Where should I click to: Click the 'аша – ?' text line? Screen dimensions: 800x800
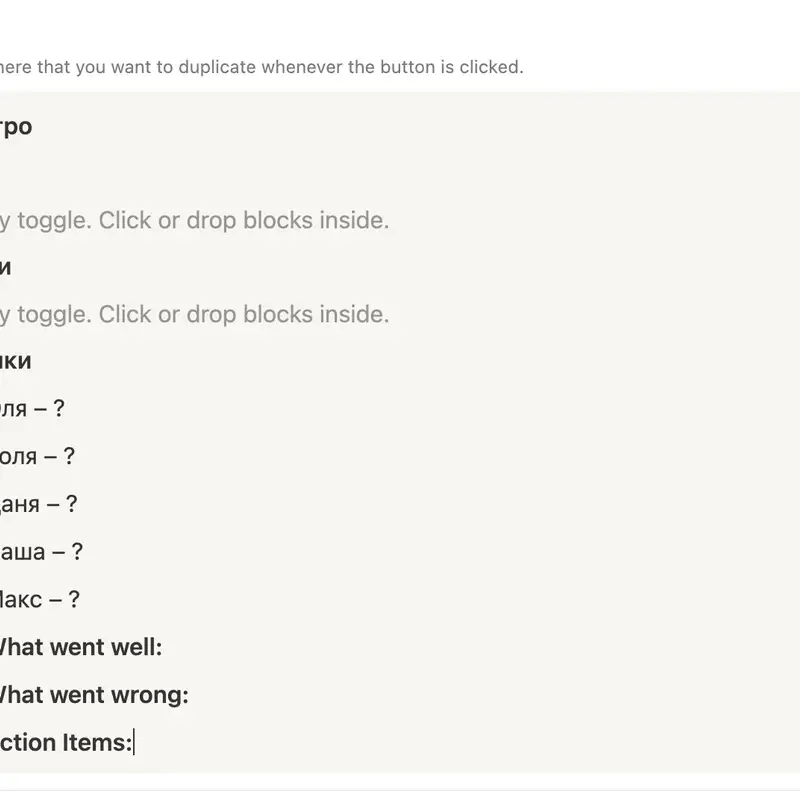41,552
